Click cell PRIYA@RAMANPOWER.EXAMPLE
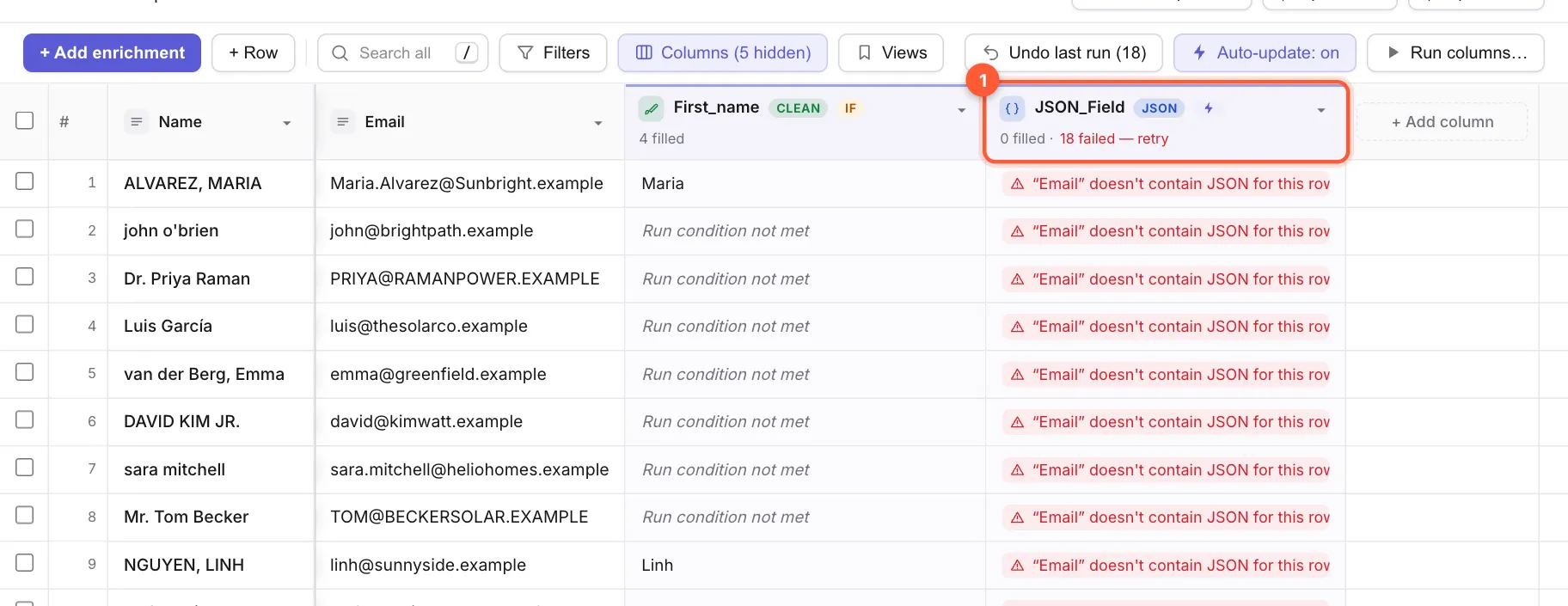 pos(469,279)
